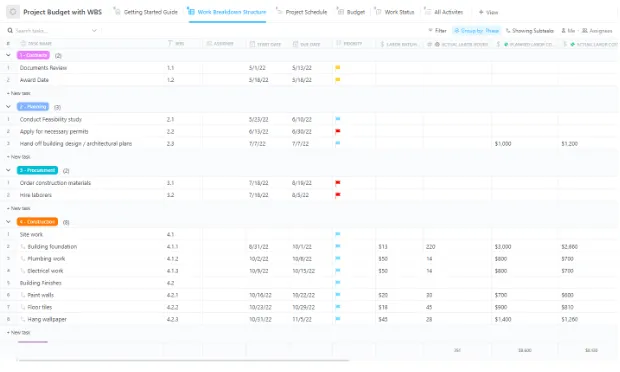Image resolution: width=620 pixels, height=372 pixels.
Task: Click blue priority flag for Conduct Feasibility study
Action: 338,119
